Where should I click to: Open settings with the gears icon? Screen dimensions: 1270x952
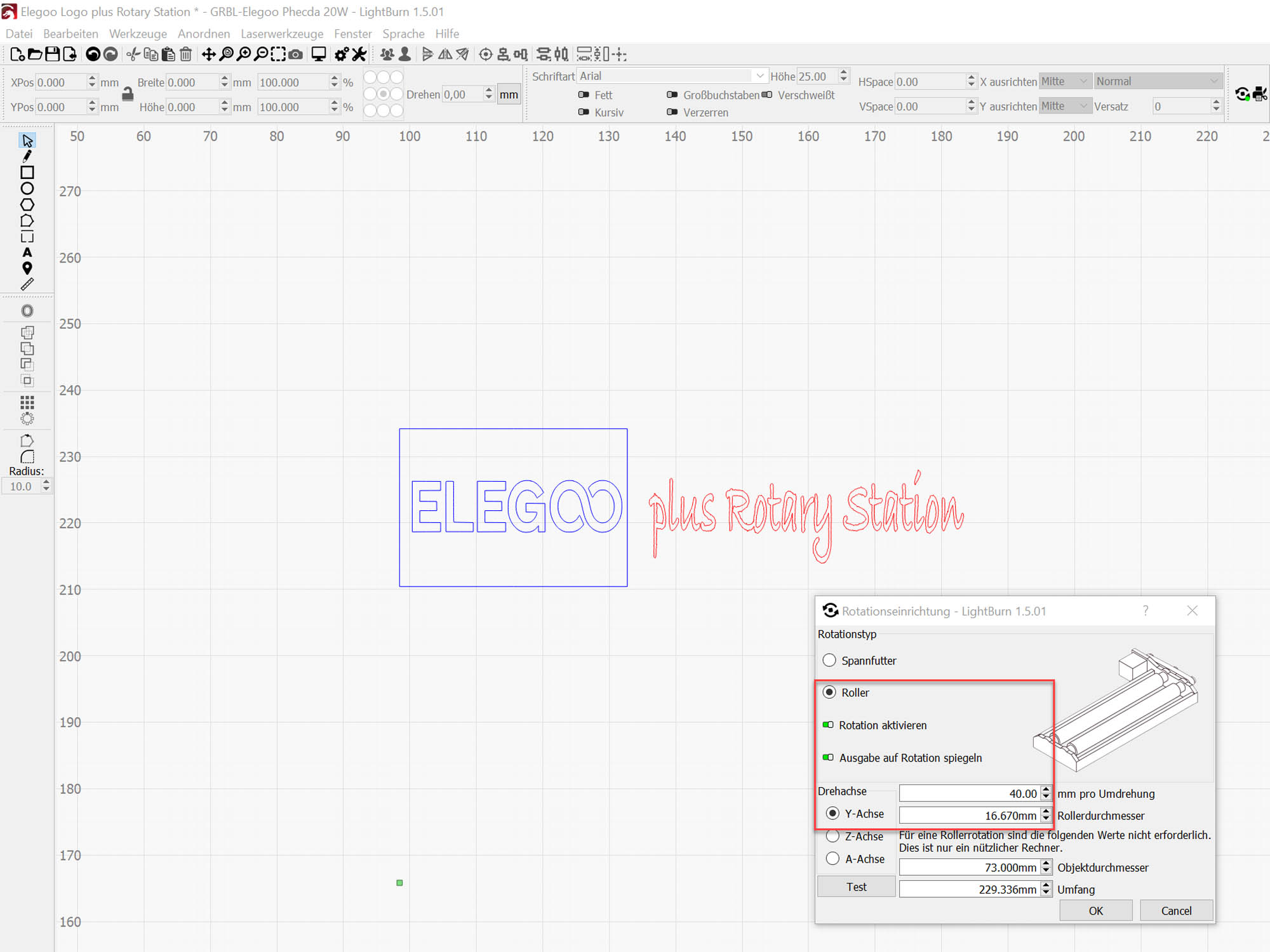point(342,55)
